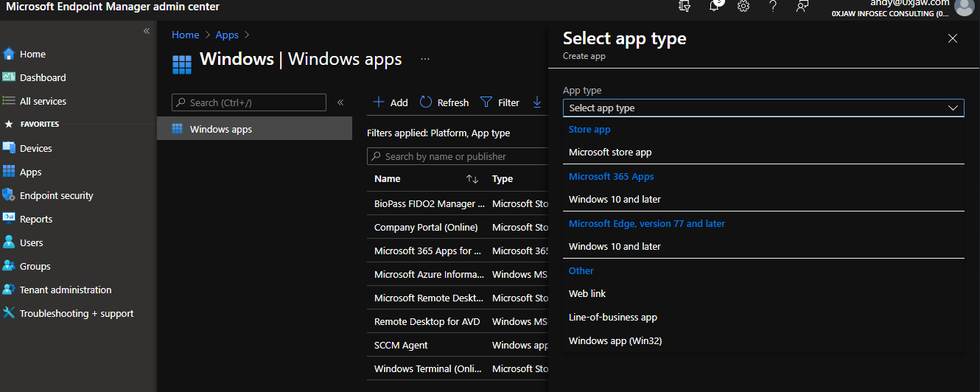Click the Type column header
This screenshot has width=980, height=392.
[x=502, y=179]
